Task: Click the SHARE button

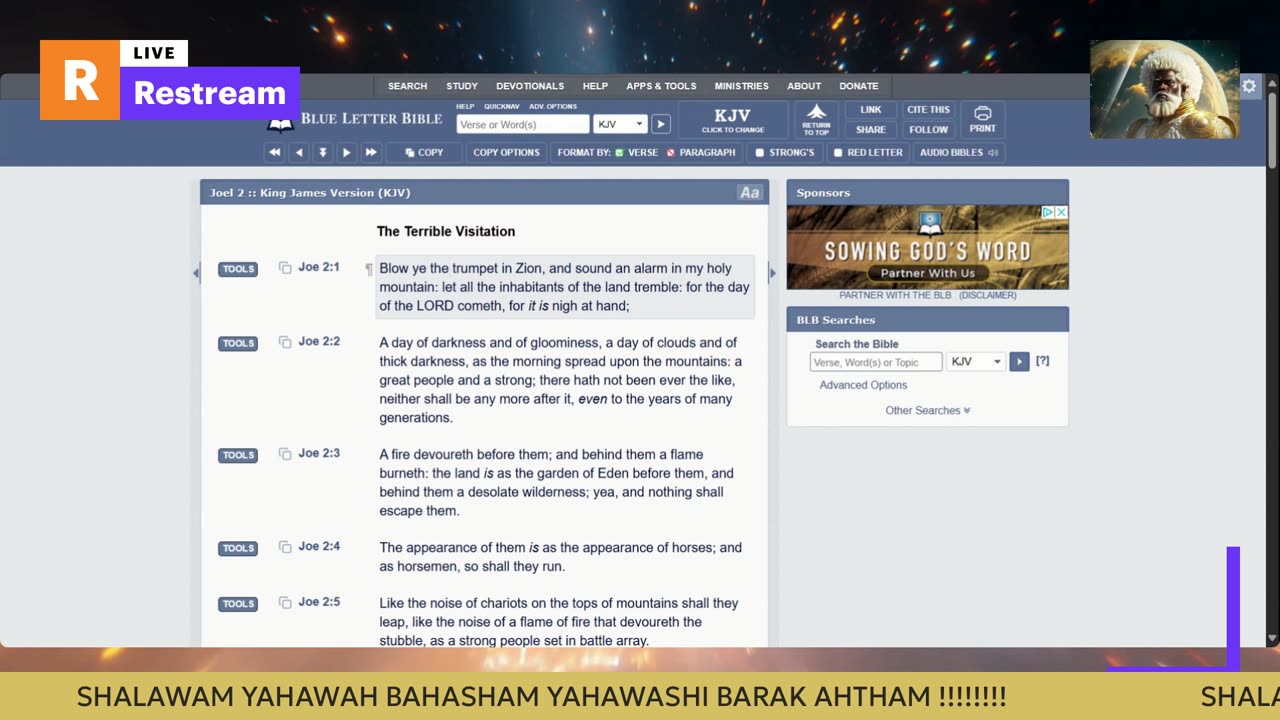Action: 871,129
